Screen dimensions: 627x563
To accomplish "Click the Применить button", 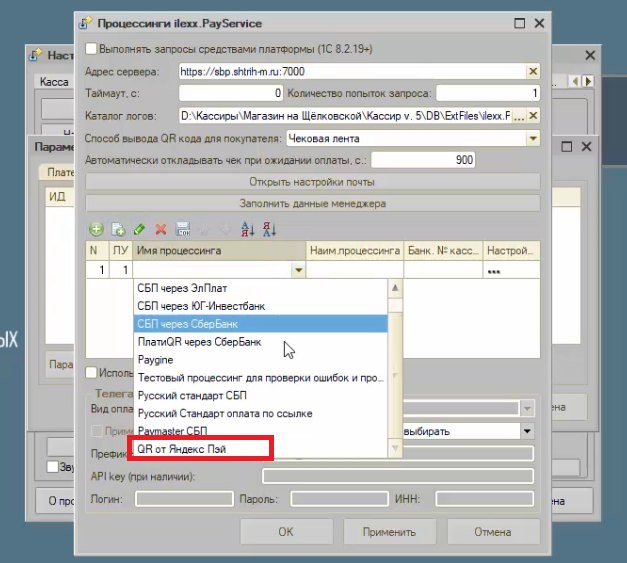I will coord(389,532).
